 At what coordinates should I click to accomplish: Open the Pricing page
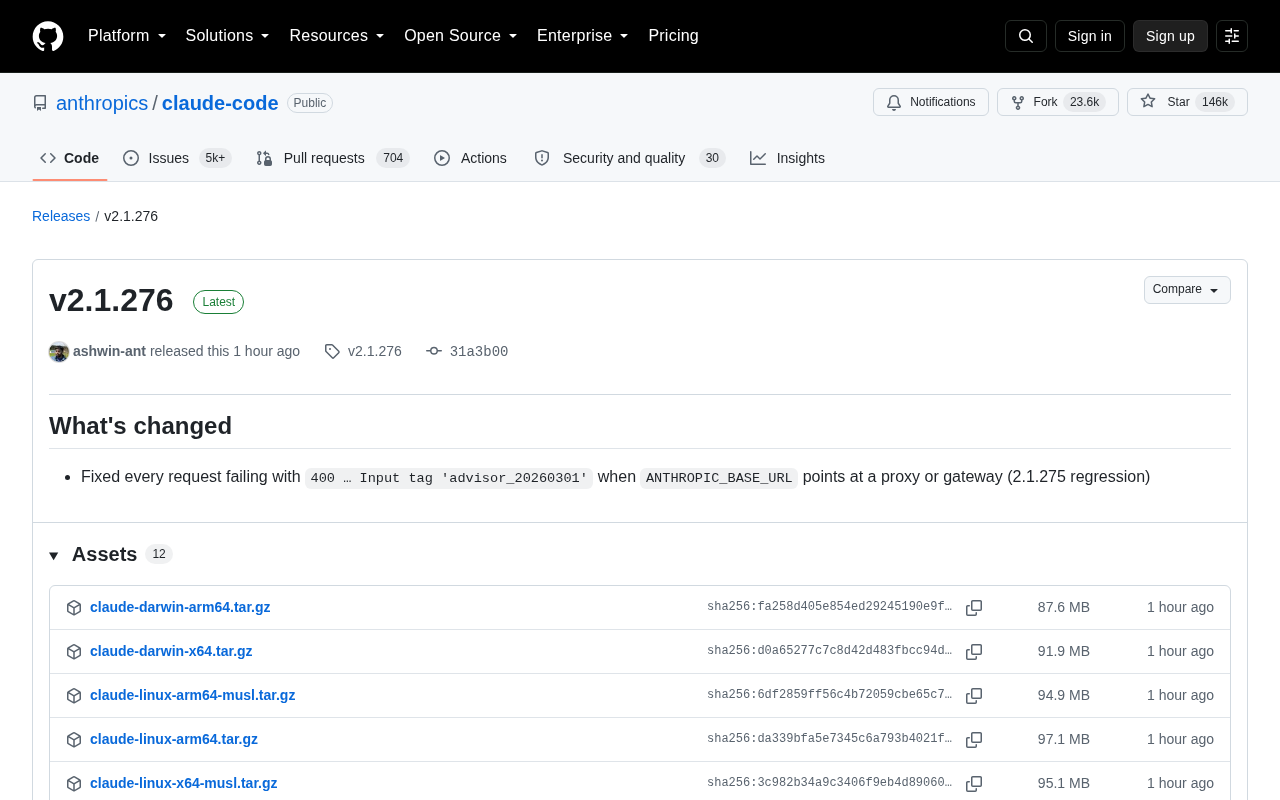click(673, 36)
